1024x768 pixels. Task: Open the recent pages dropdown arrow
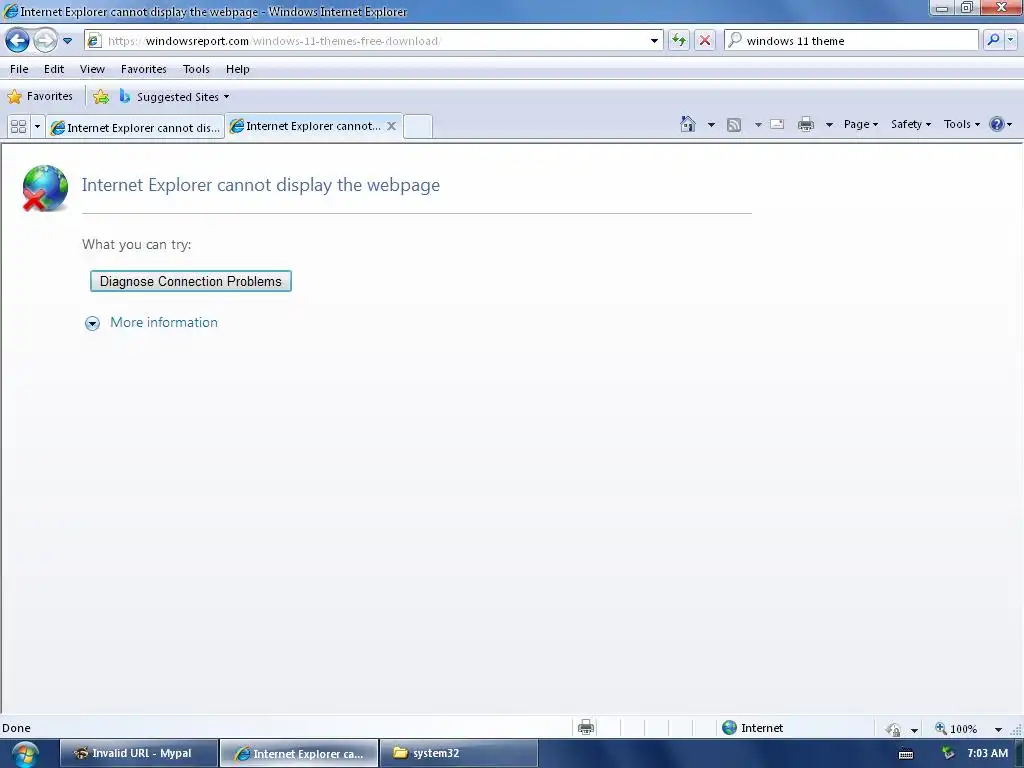[x=67, y=40]
